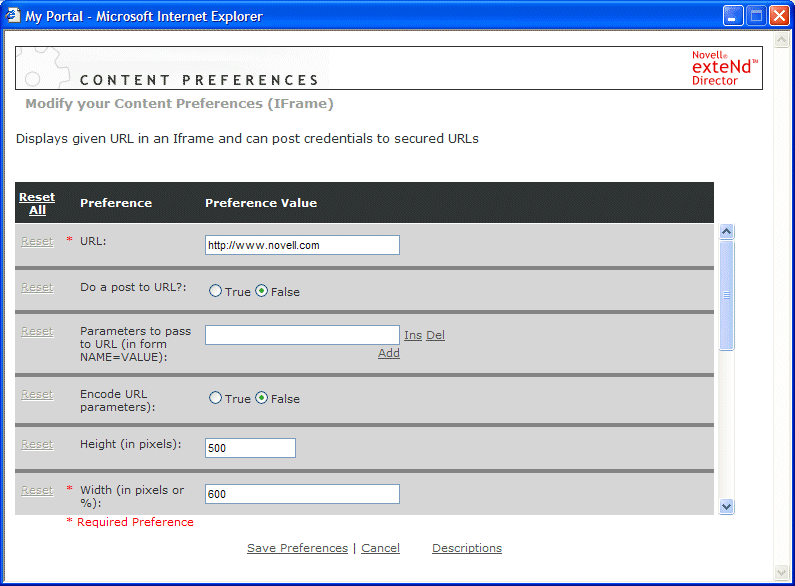Click the Ins link
The image size is (795, 586).
tap(413, 335)
